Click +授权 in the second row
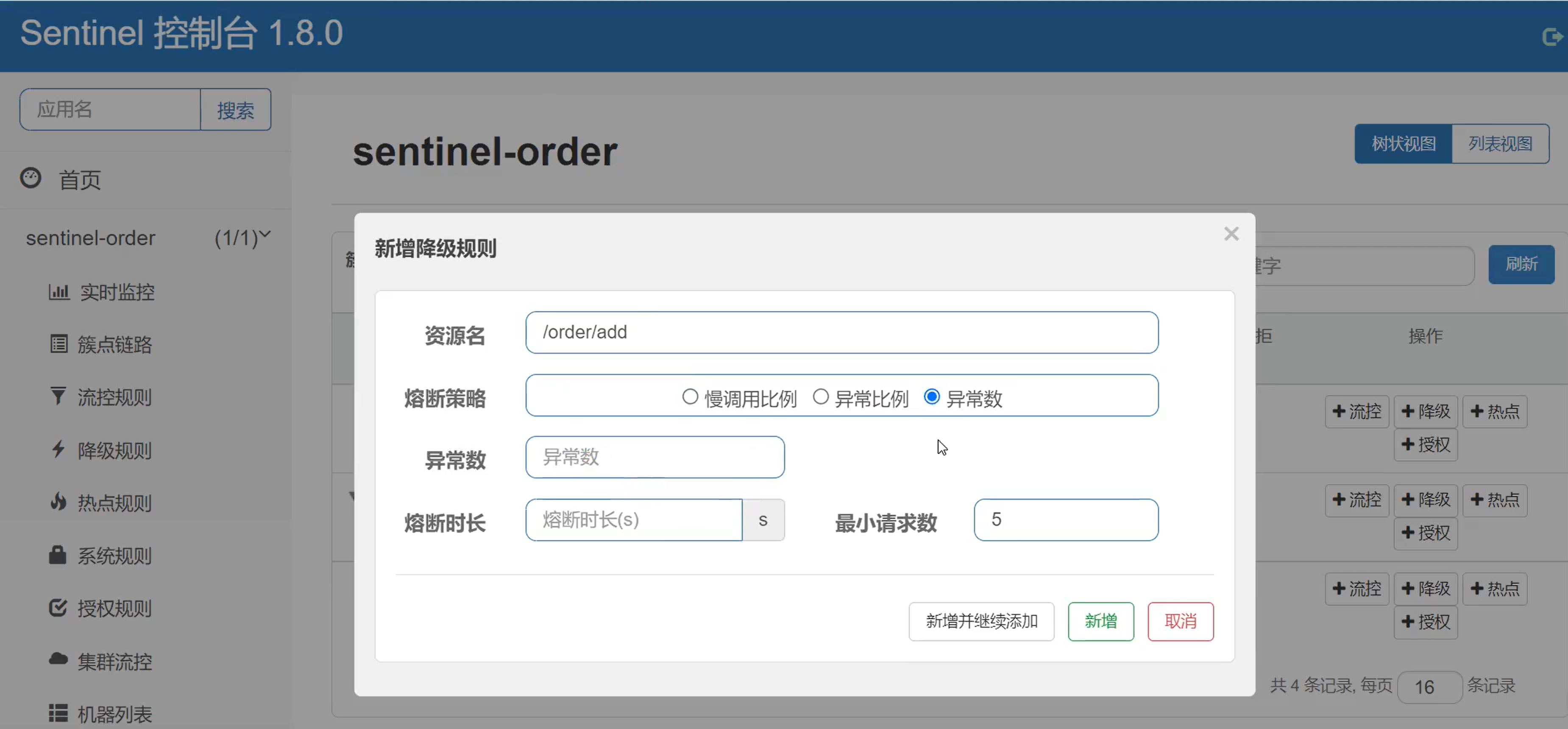Screen dimensions: 1568x729 pyautogui.click(x=1426, y=533)
